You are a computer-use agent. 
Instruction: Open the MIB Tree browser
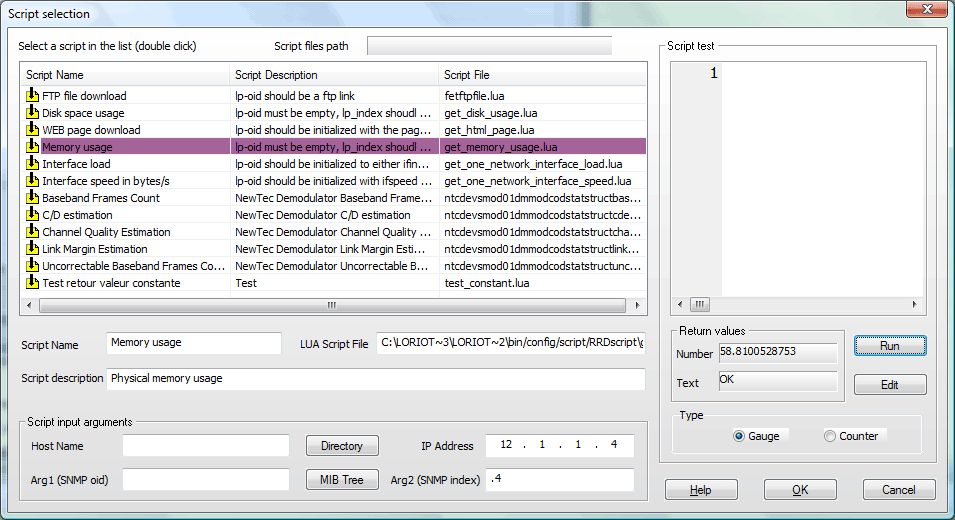pyautogui.click(x=342, y=480)
